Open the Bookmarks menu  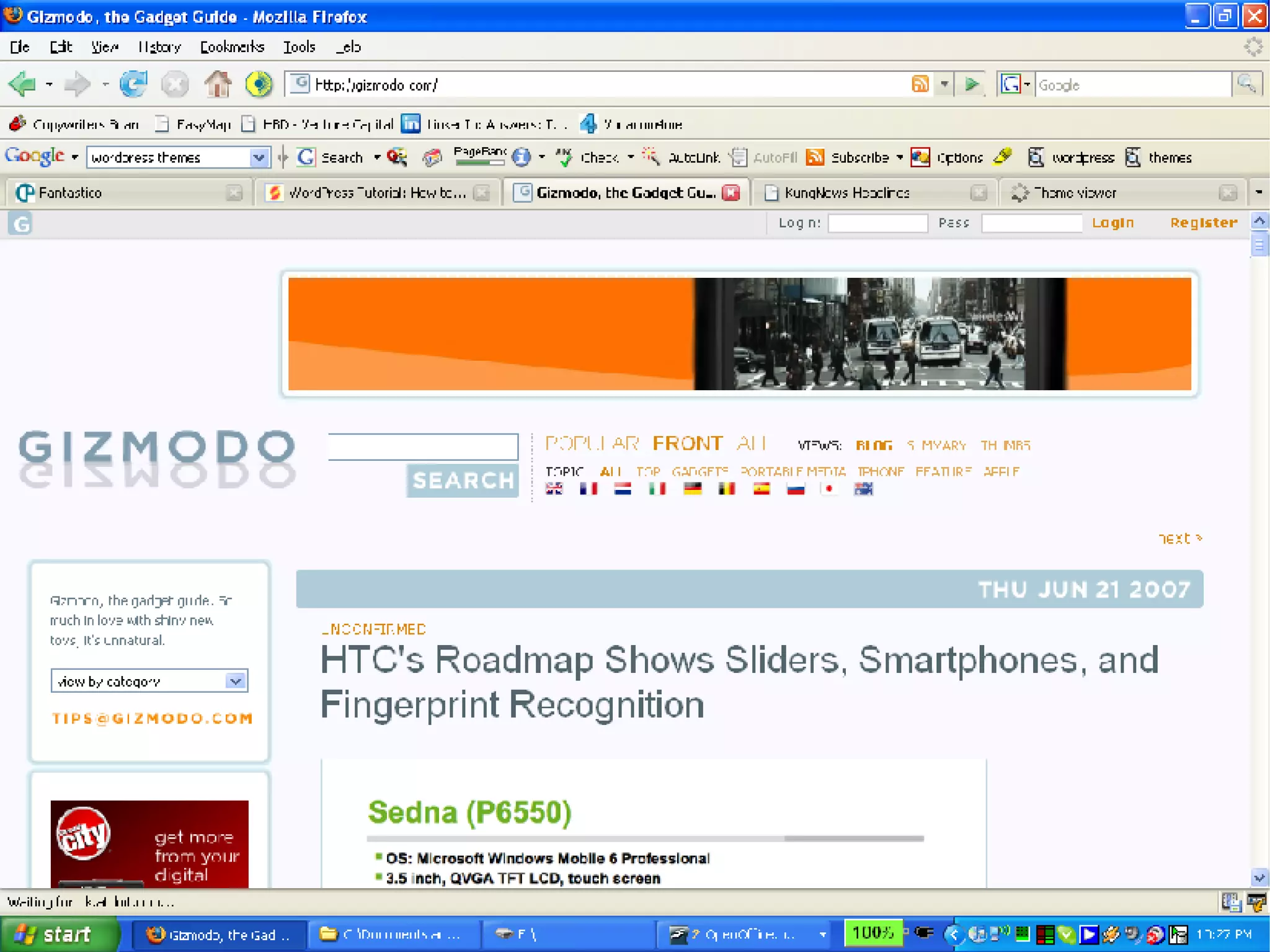pyautogui.click(x=232, y=47)
